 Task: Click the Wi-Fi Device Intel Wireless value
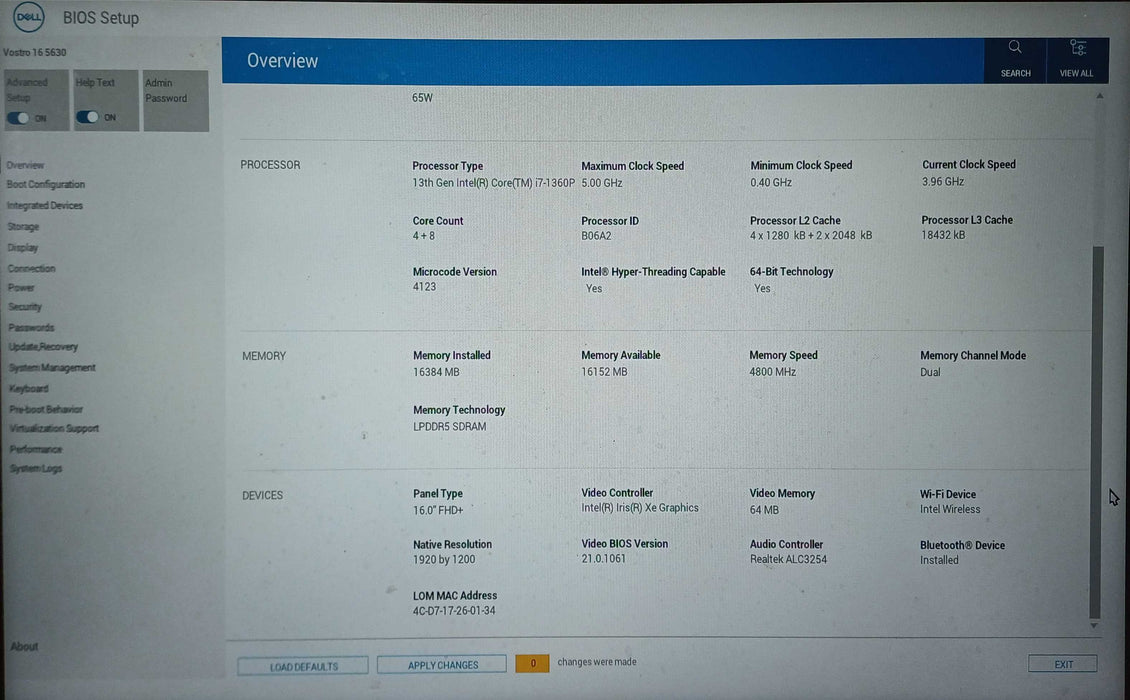click(950, 510)
